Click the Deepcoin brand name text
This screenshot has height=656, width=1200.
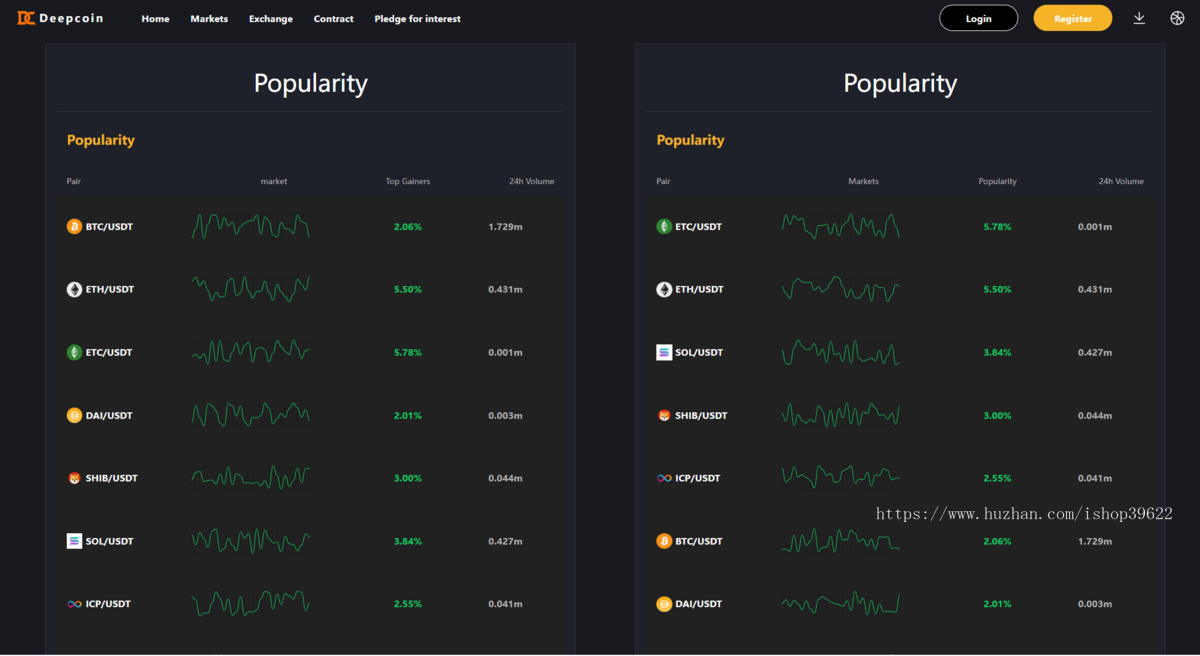[x=71, y=18]
